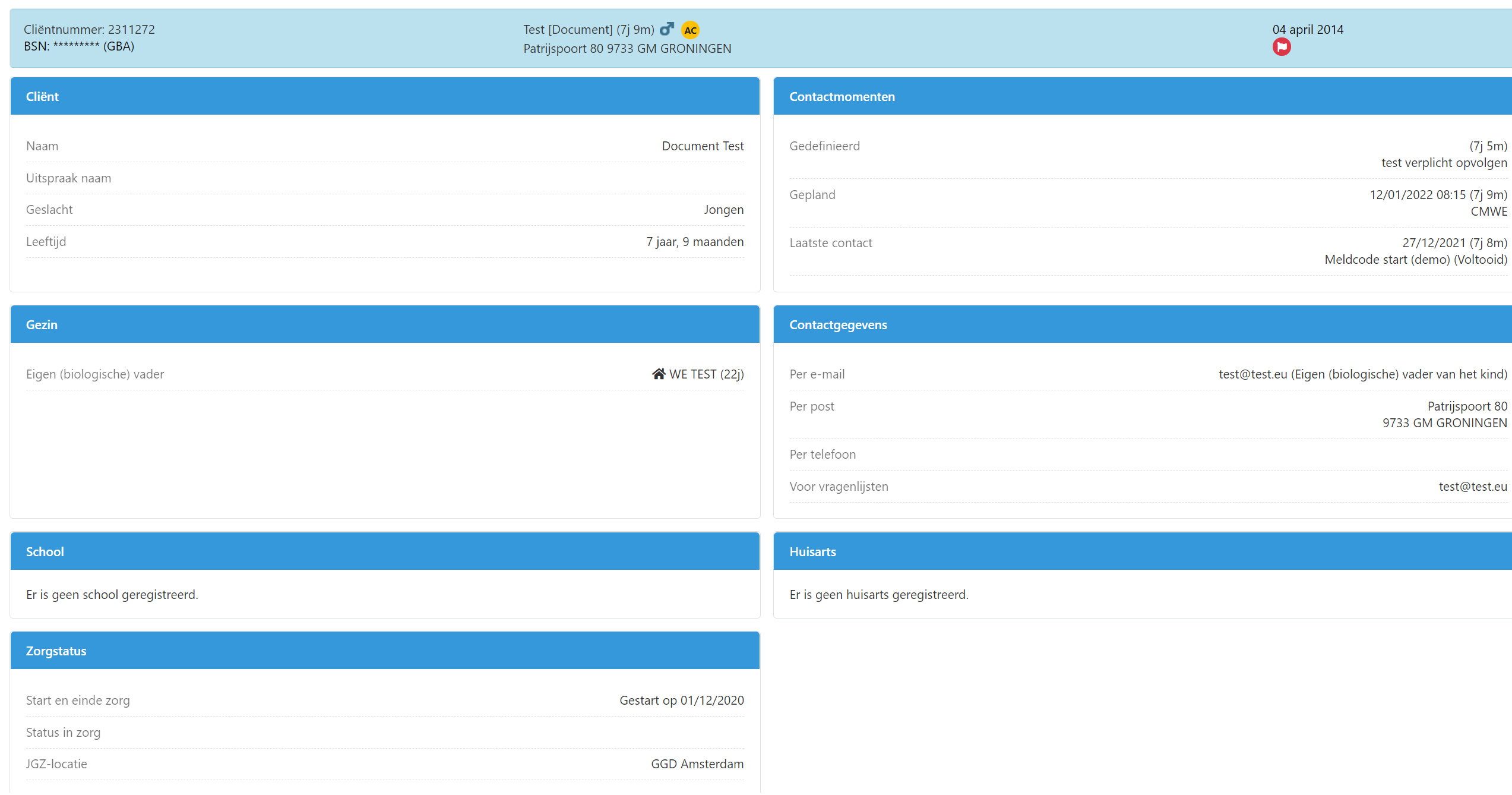Click the test verplicht opvolgen entry
Screen dimensions: 1512x795
(x=1443, y=163)
